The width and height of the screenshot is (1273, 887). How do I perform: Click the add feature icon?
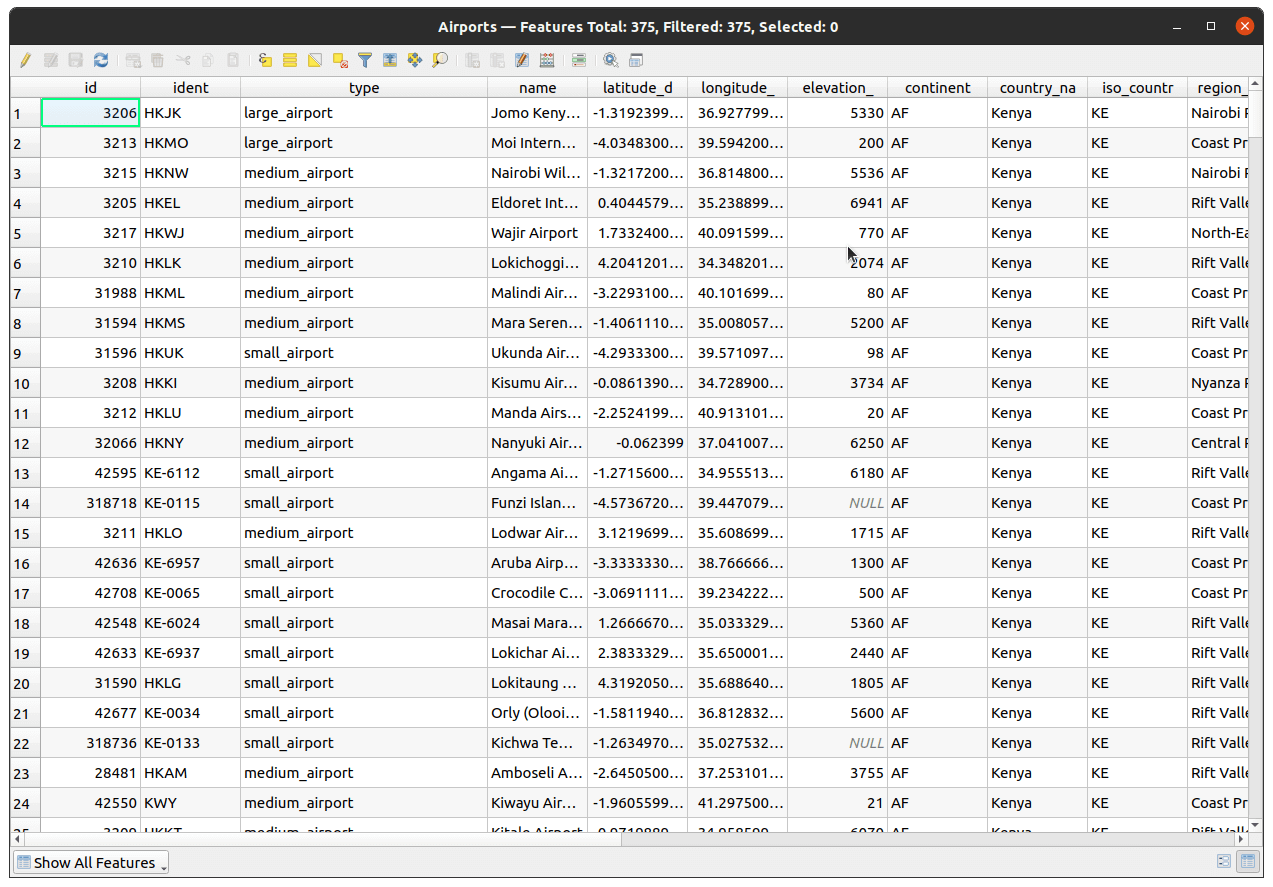point(133,61)
